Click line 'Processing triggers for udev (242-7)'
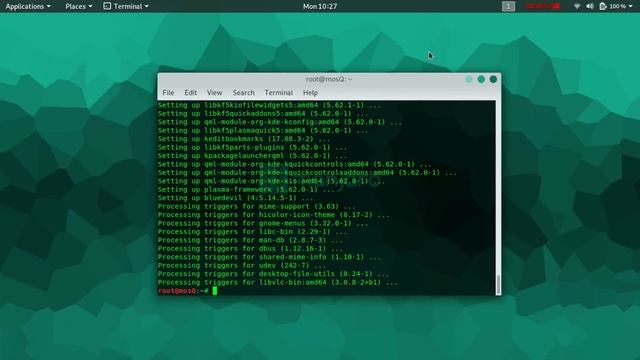Image resolution: width=640 pixels, height=360 pixels. (x=242, y=265)
